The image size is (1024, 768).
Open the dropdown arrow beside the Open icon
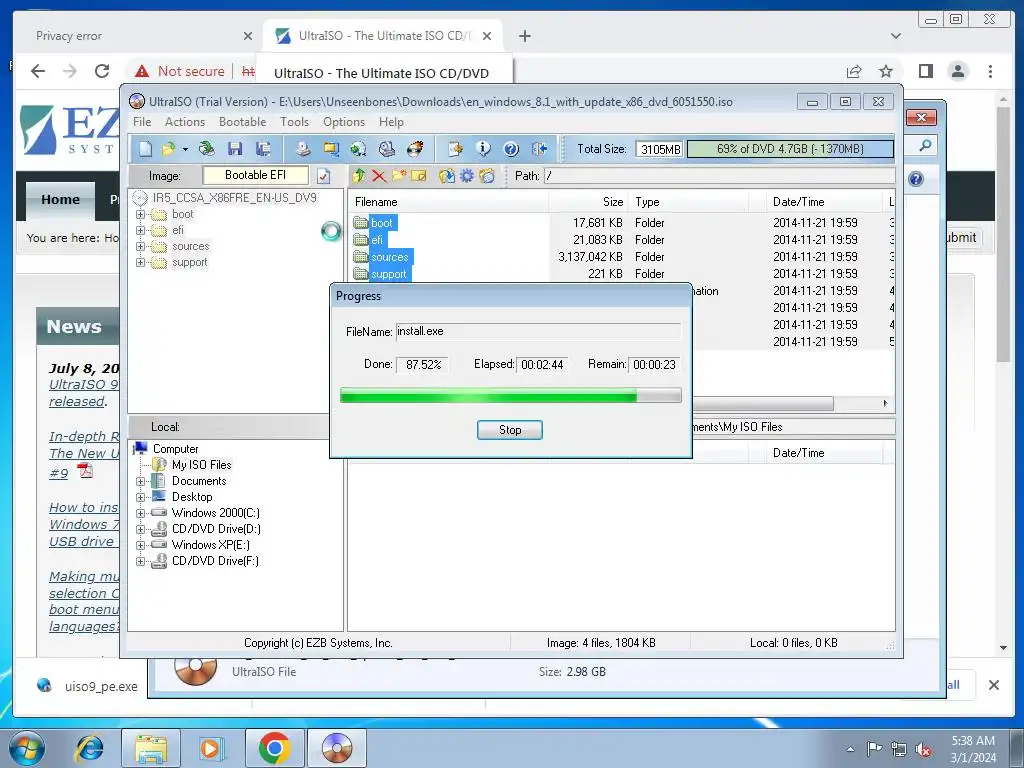(185, 150)
